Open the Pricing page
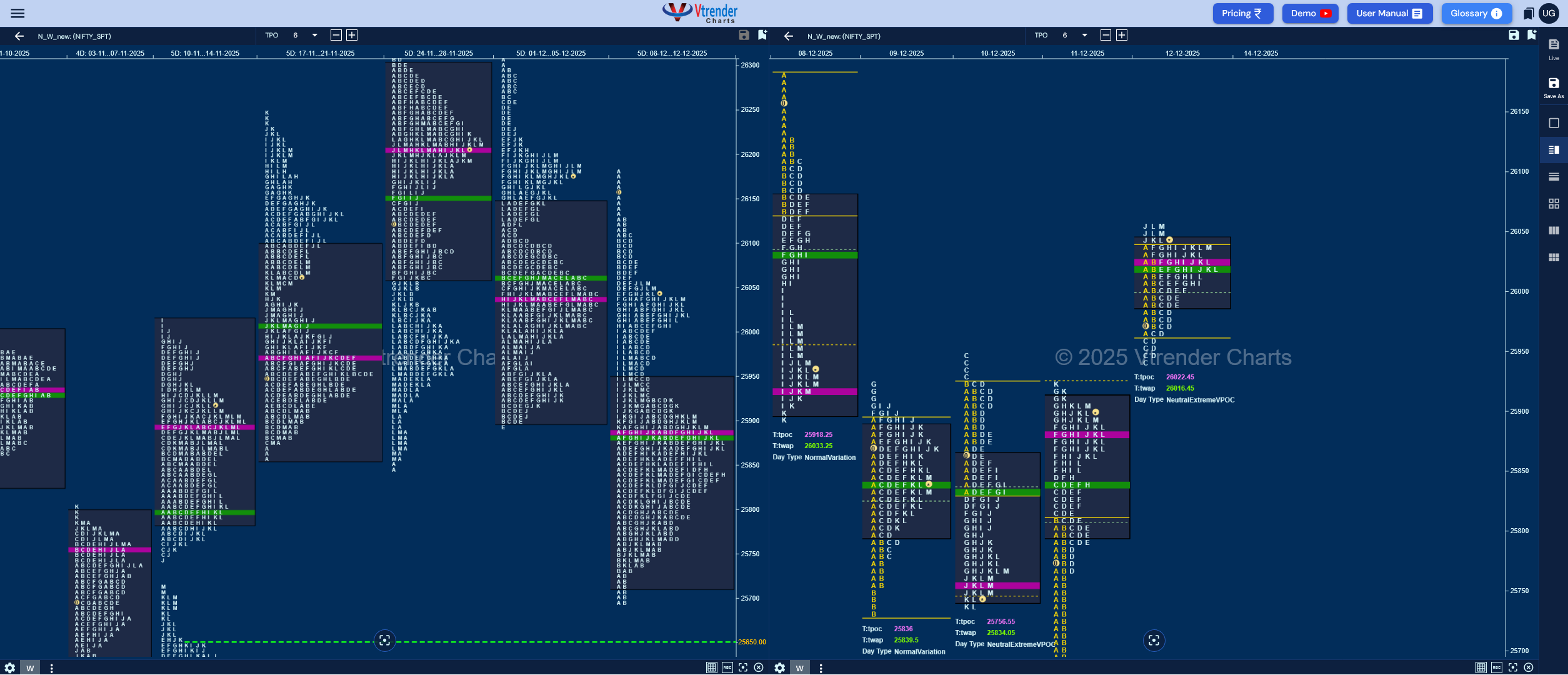Screen dimensions: 1568x675 coord(1242,13)
